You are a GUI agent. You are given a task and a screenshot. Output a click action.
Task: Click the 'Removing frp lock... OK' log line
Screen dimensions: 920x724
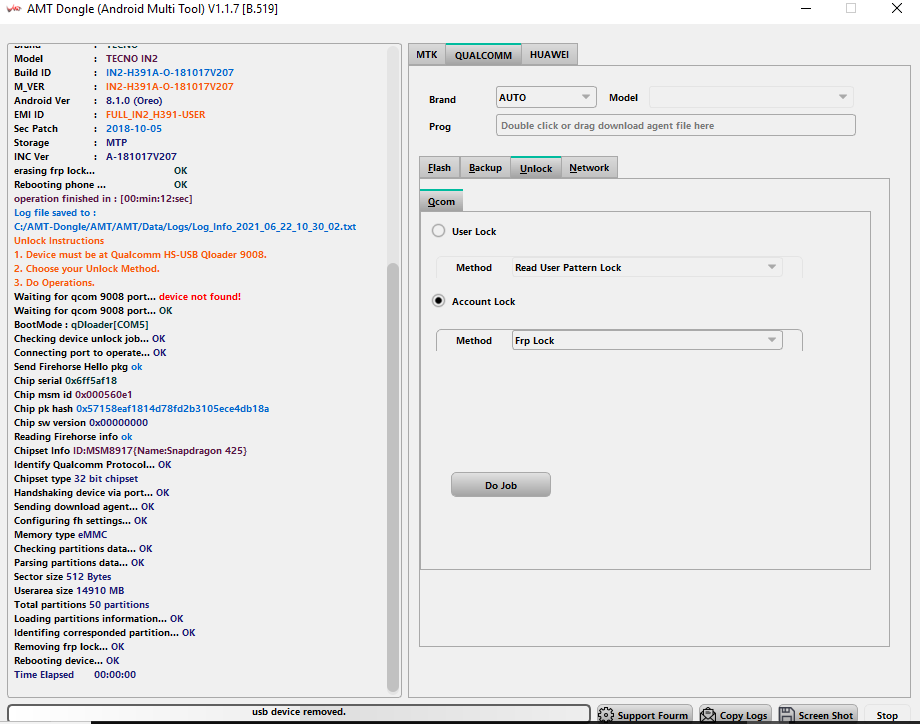[69, 647]
